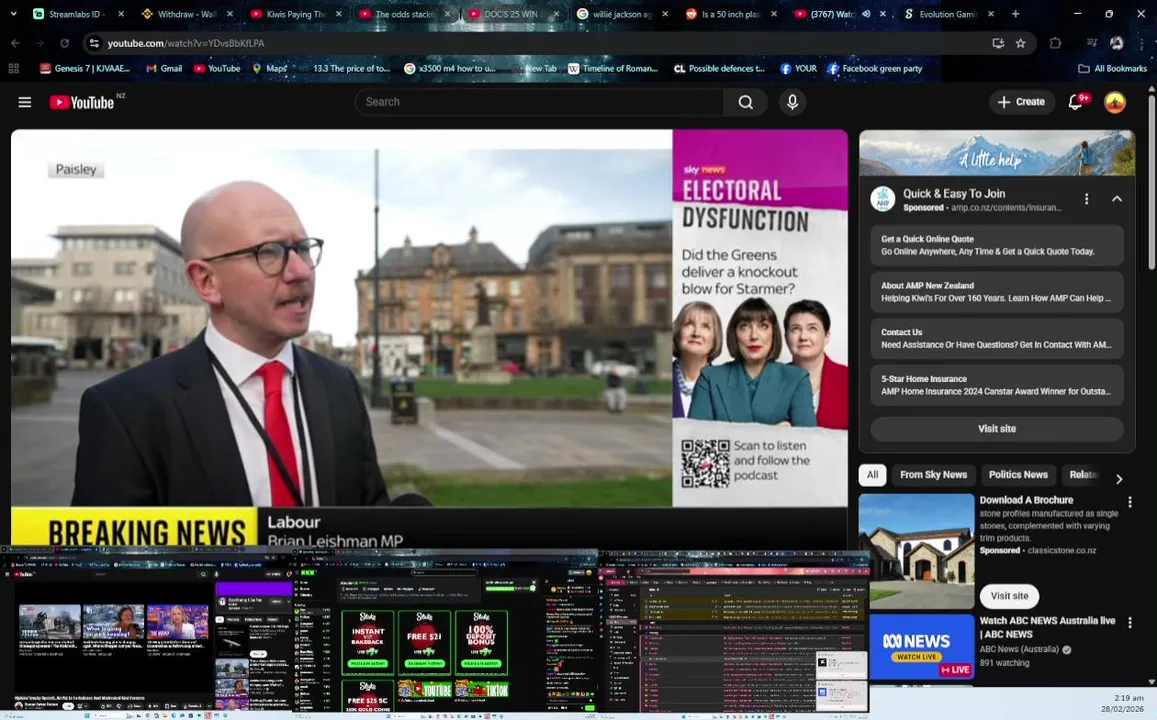Viewport: 1157px width, 720px height.
Task: Open ad options for Quick & Easy To Join
Action: coord(1086,199)
